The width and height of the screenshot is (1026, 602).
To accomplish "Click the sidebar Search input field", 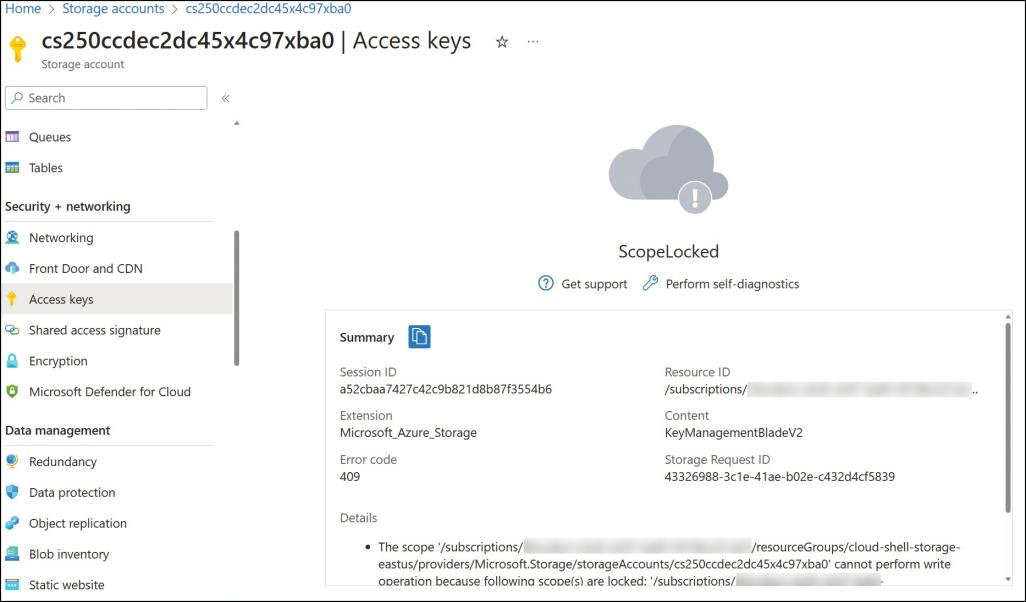I will click(106, 98).
